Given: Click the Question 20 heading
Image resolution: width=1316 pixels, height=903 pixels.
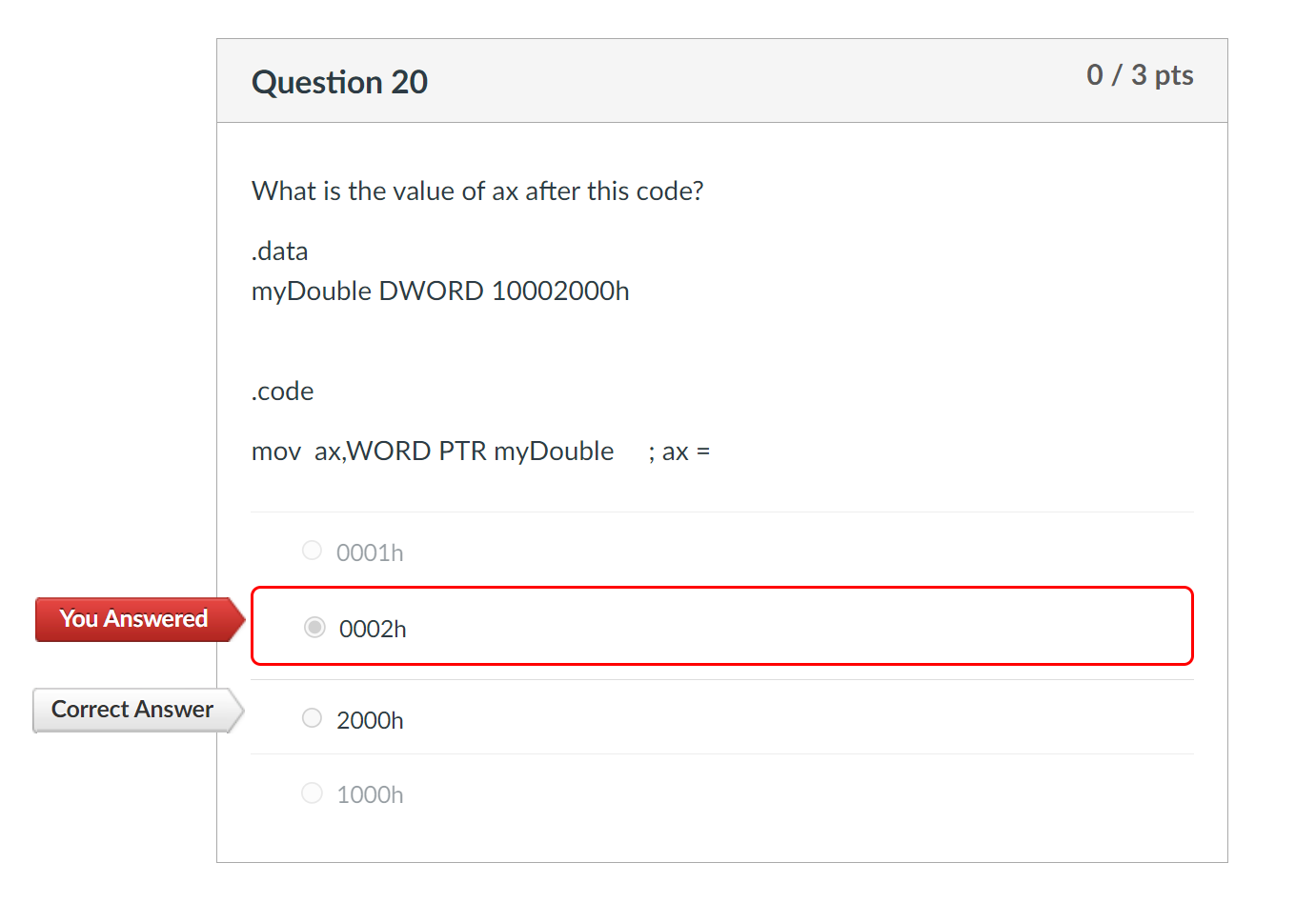Looking at the screenshot, I should pyautogui.click(x=339, y=82).
